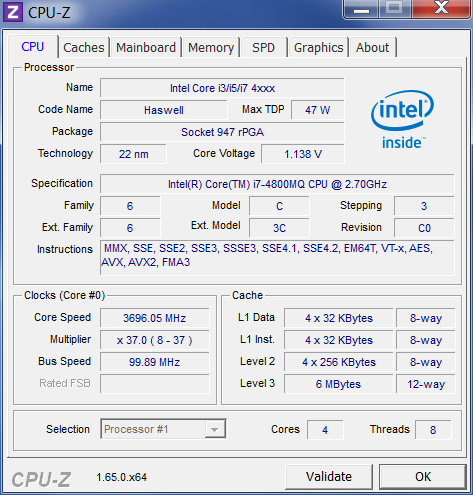This screenshot has width=473, height=495.
Task: Click the Model value C
Action: click(279, 206)
